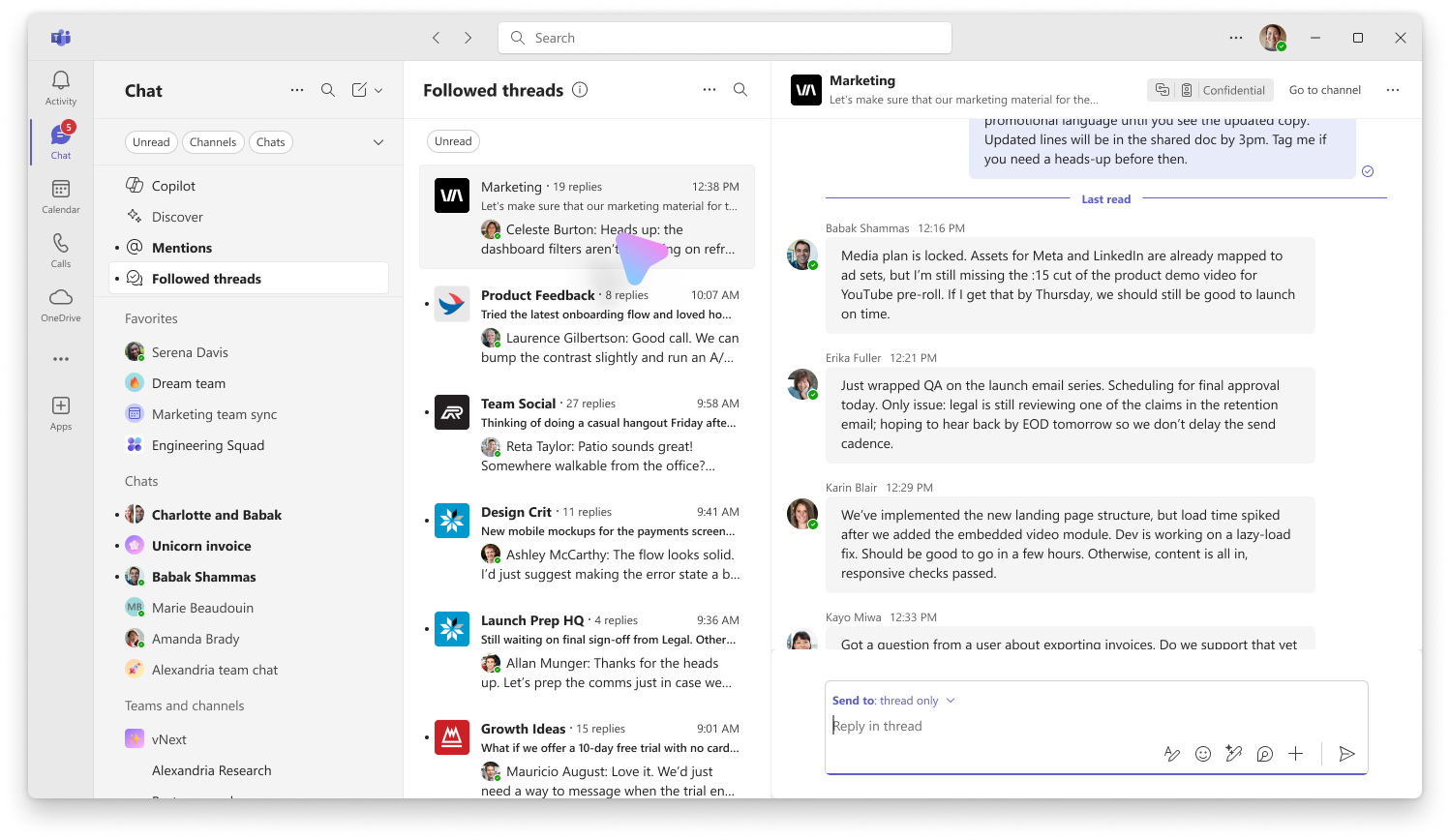Open the Calendar app from the sidebar
Viewport: 1450px width, 840px height.
coord(60,193)
